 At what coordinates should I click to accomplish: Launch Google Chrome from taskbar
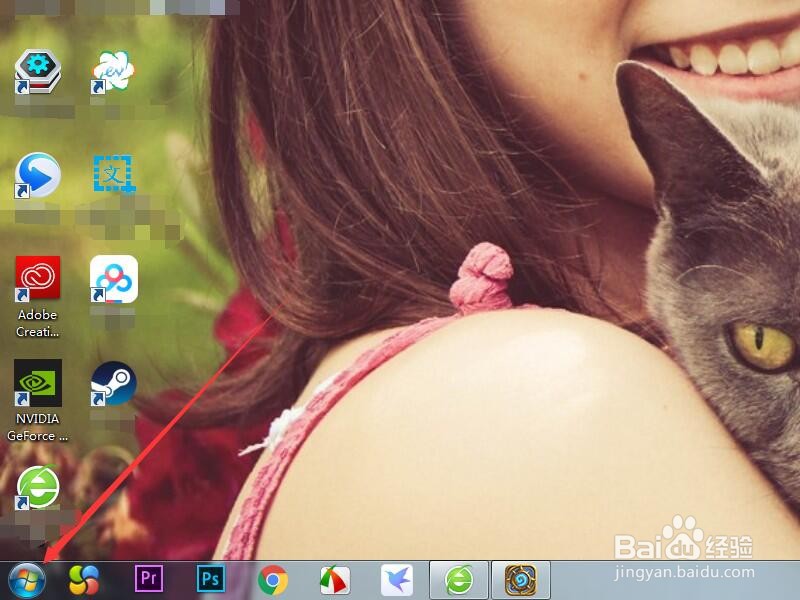click(272, 580)
